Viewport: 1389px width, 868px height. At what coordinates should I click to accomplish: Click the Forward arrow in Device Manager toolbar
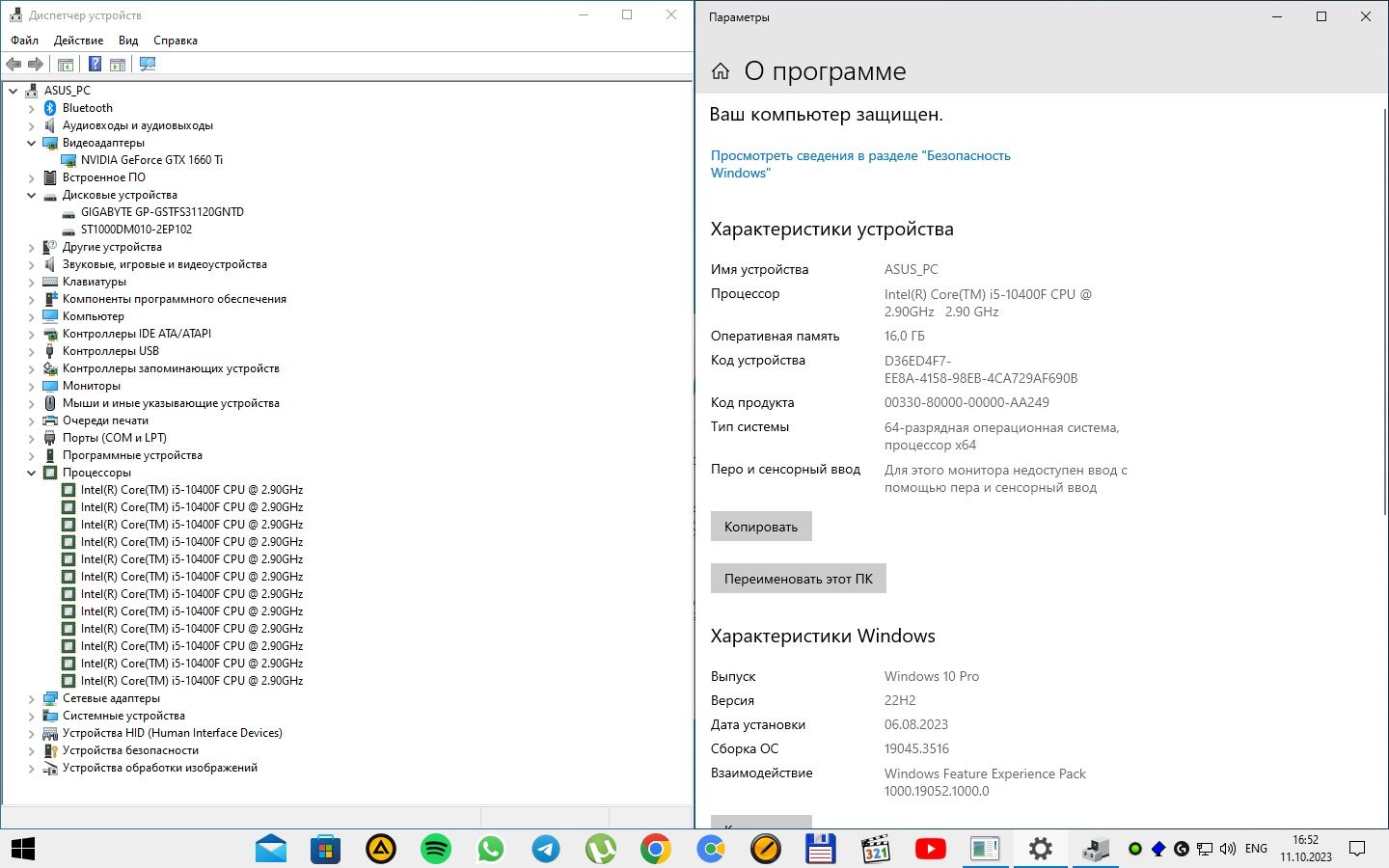(x=36, y=65)
